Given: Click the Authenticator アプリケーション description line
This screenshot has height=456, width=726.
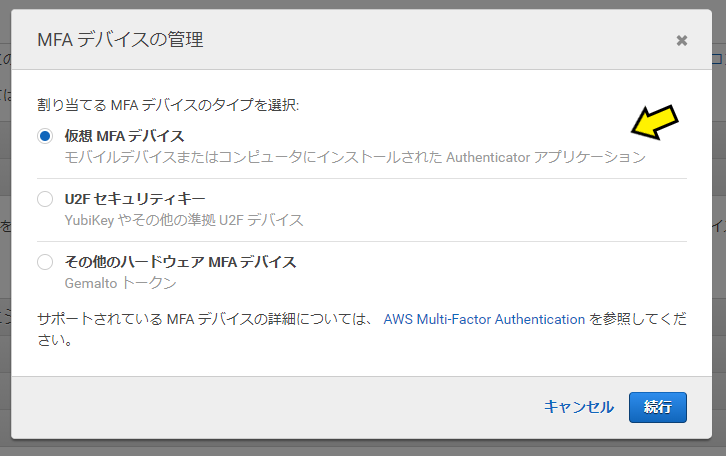Looking at the screenshot, I should pos(355,157).
